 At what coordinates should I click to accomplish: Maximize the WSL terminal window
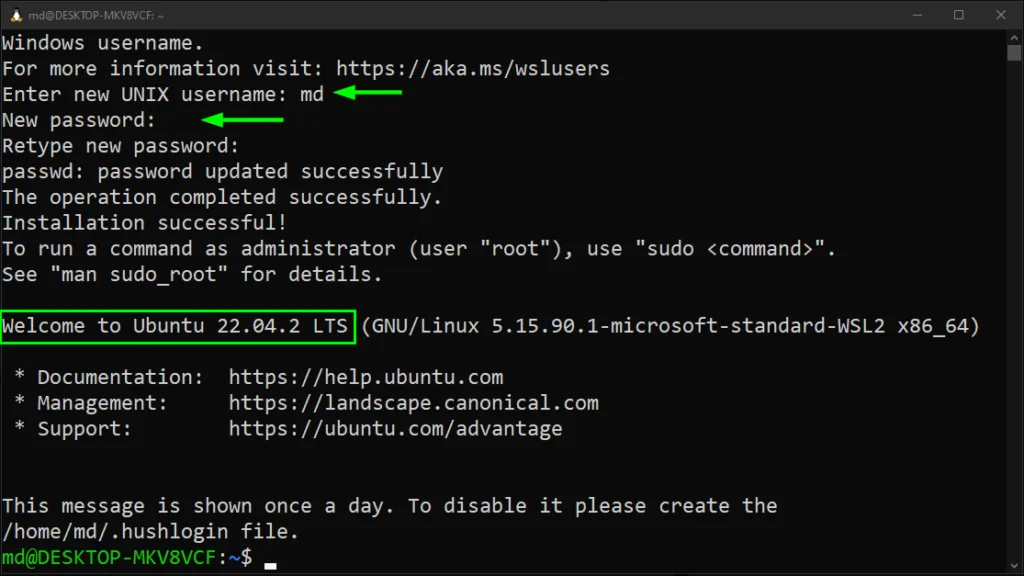959,14
